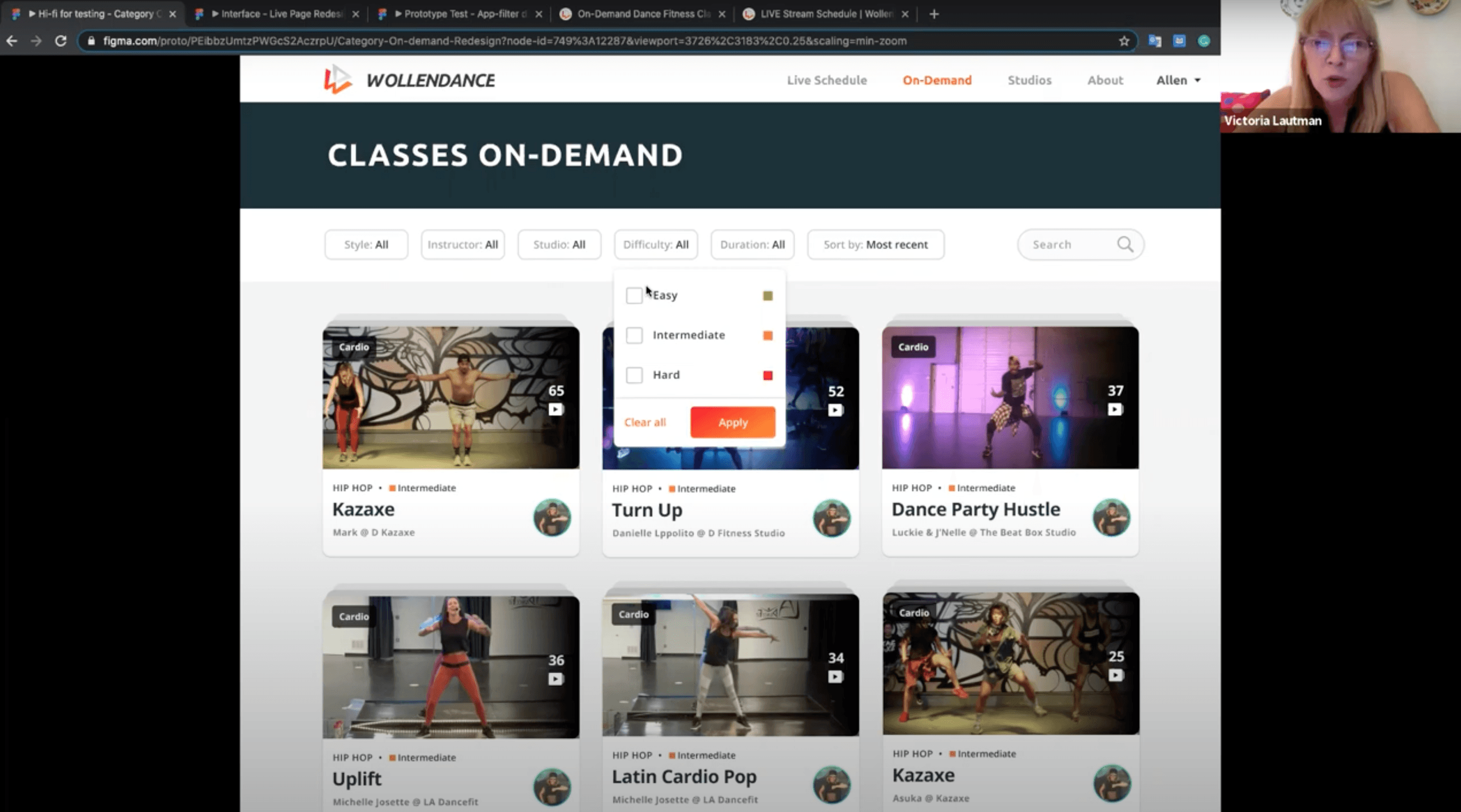The image size is (1461, 812).
Task: Click play icon on Uplift card
Action: click(555, 679)
